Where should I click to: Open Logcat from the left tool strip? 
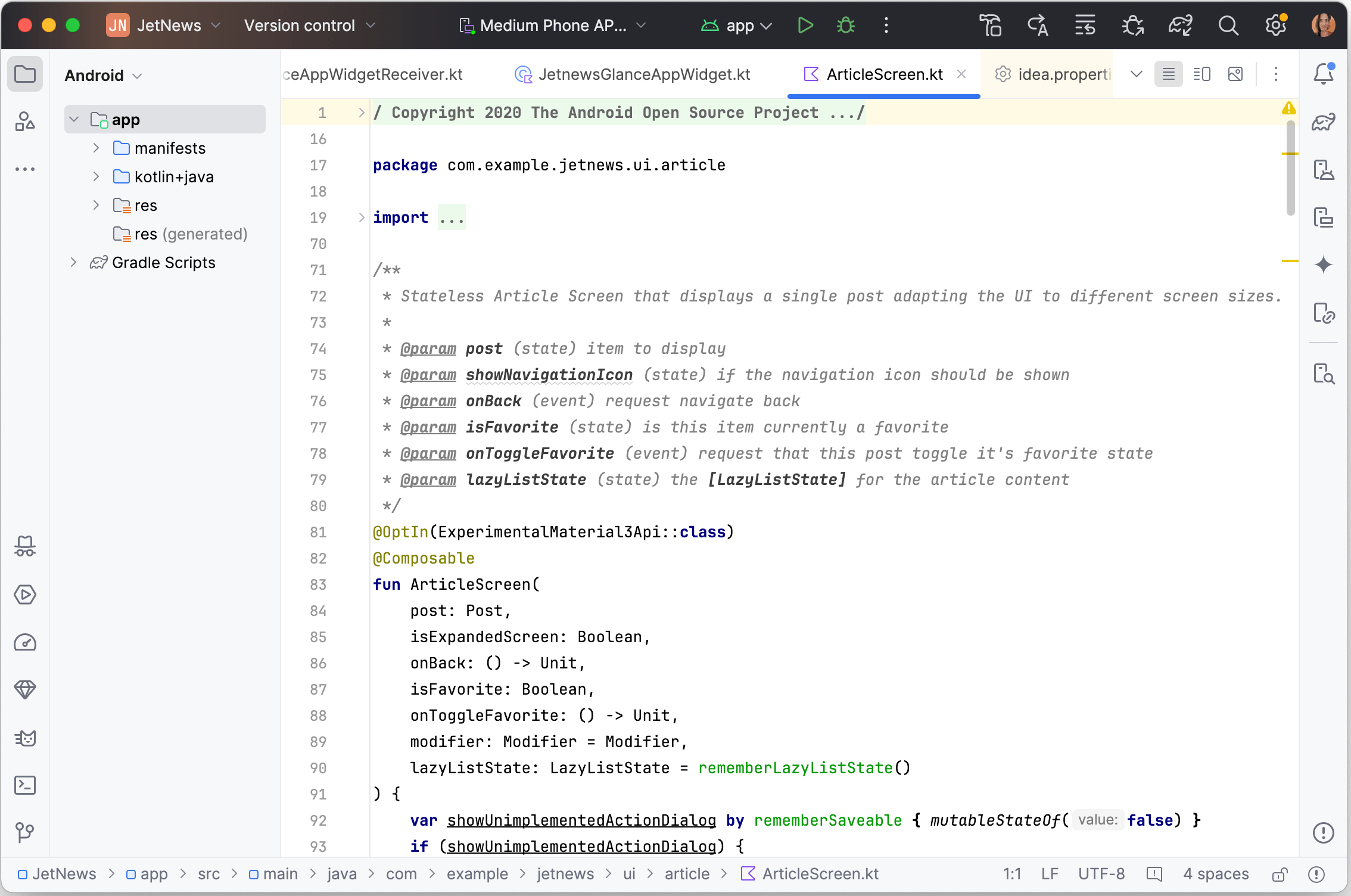point(25,738)
